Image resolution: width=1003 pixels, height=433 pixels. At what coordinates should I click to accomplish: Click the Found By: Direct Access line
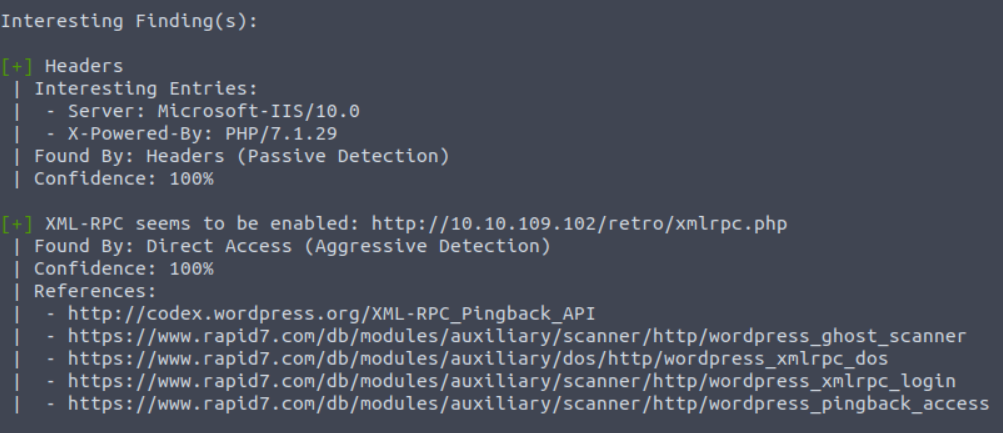292,246
